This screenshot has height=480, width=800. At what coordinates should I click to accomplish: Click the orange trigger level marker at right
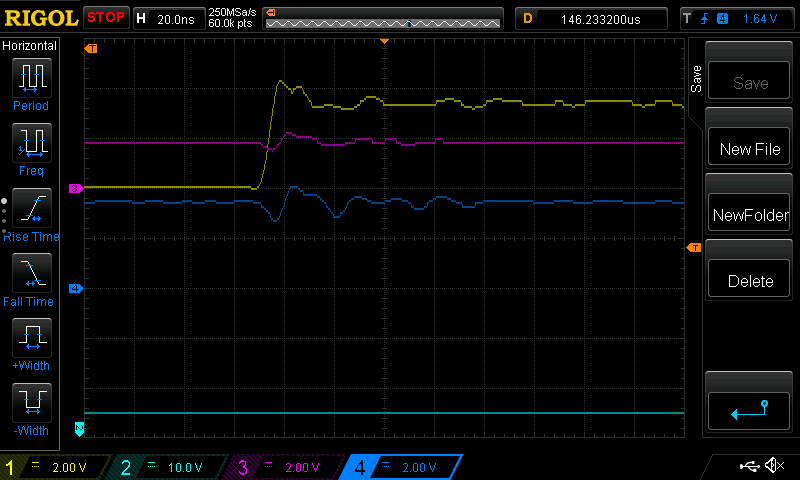point(694,248)
